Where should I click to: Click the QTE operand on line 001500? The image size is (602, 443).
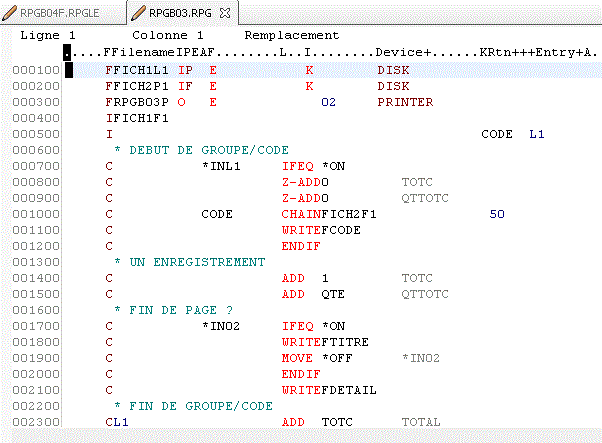(x=333, y=294)
